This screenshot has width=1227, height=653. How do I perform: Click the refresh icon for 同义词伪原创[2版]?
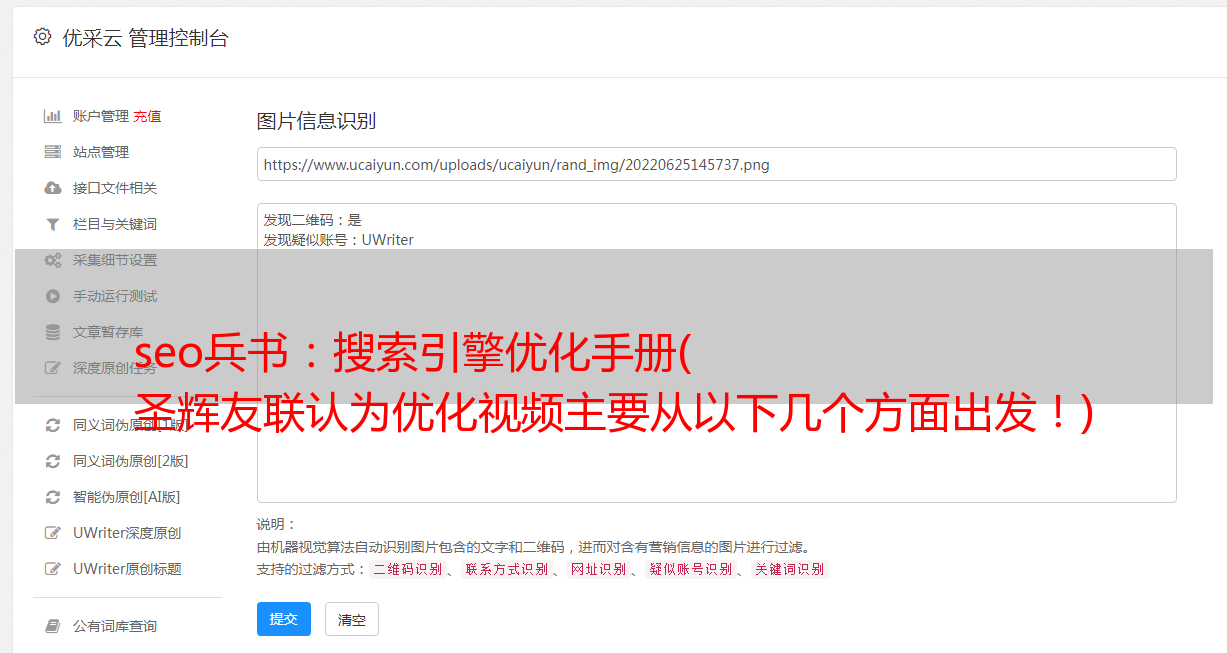coord(53,461)
